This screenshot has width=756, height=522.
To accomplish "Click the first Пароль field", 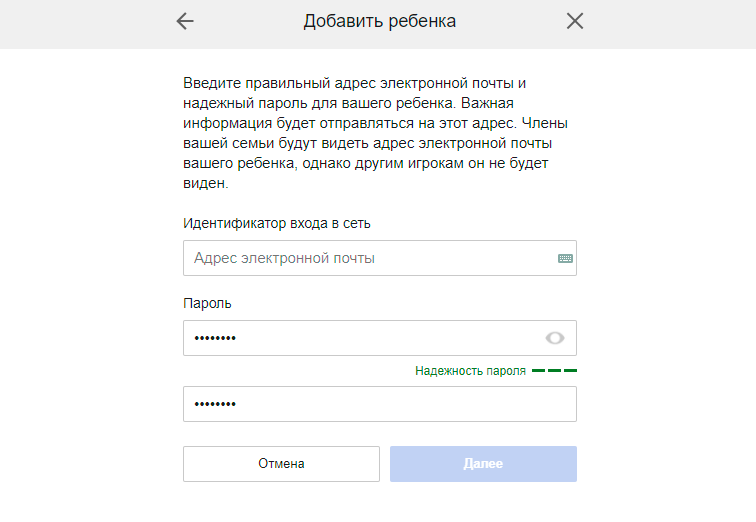I will tap(380, 338).
